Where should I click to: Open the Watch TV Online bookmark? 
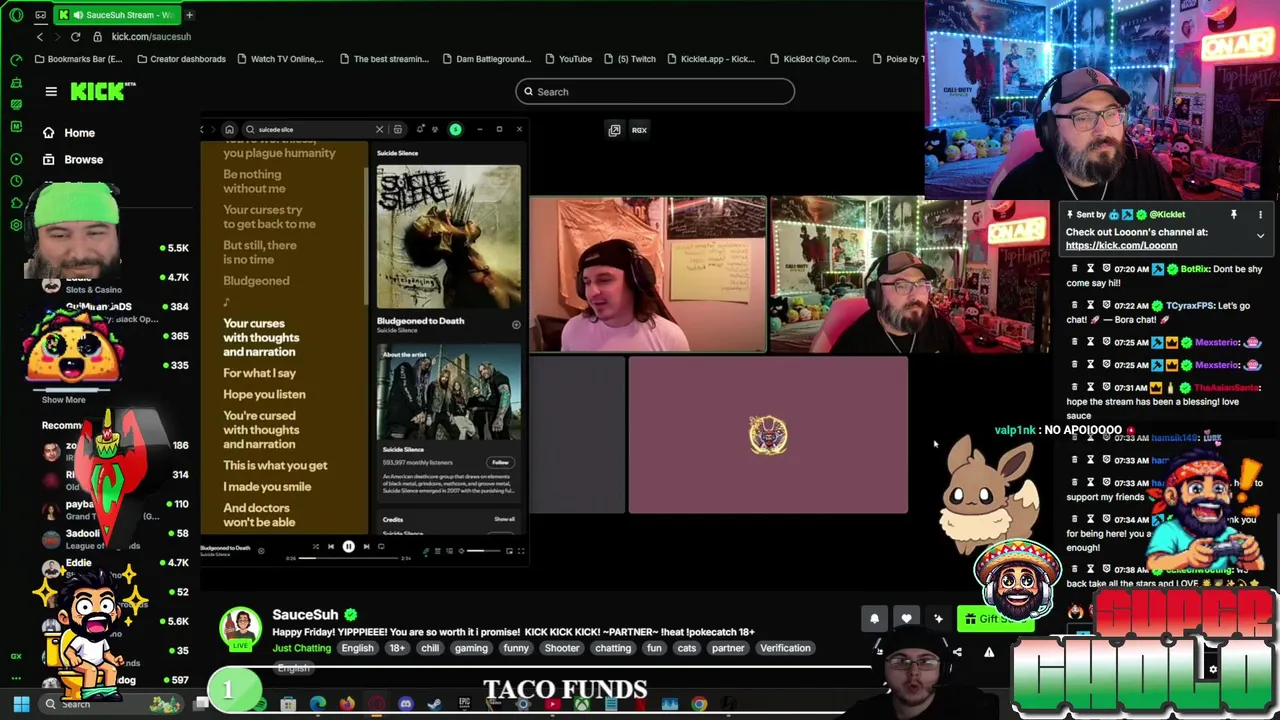tap(280, 59)
